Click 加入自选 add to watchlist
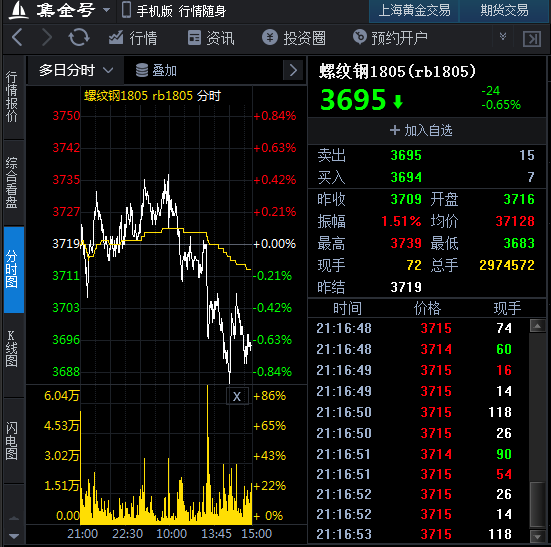 tap(421, 130)
